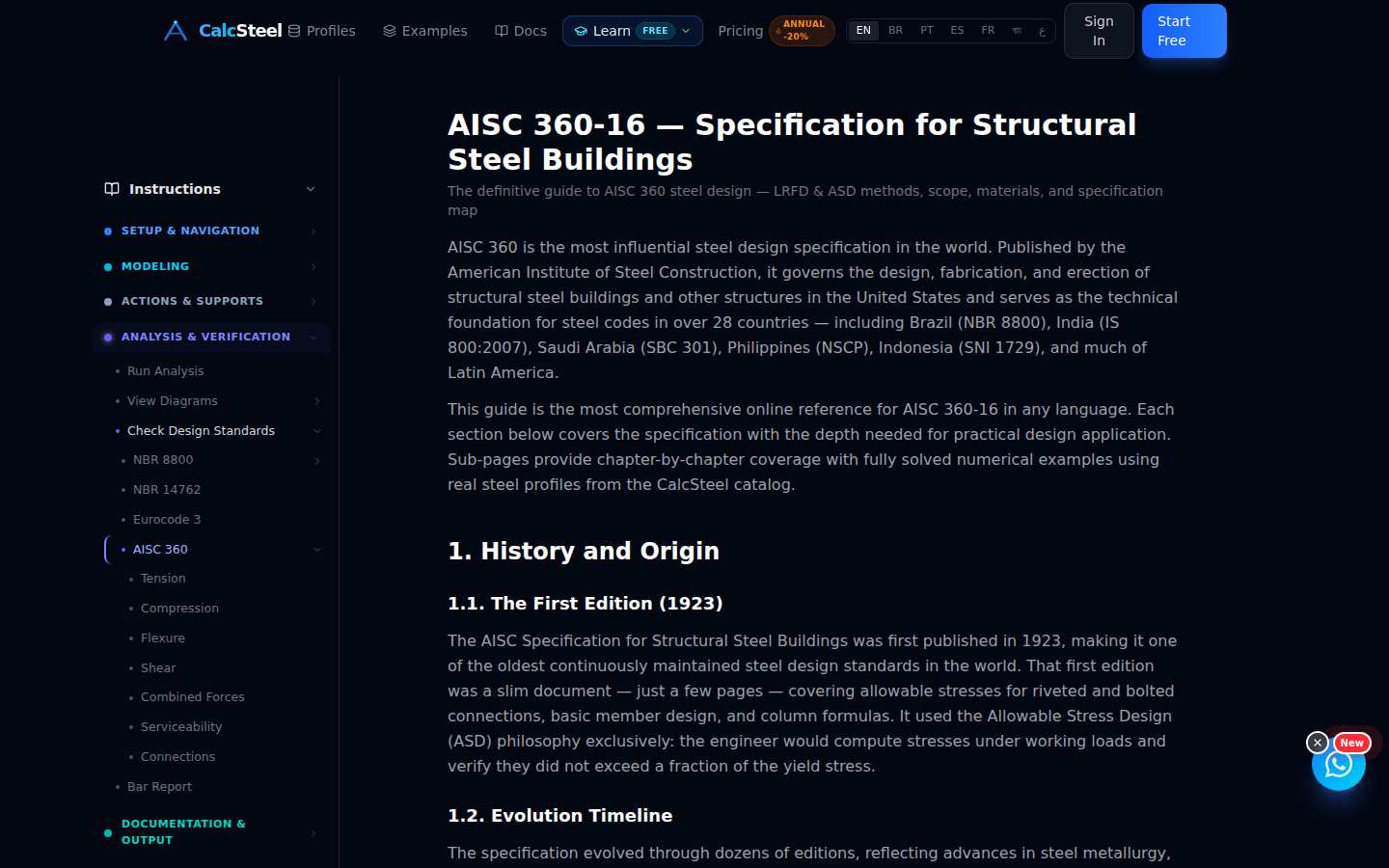The width and height of the screenshot is (1389, 868).
Task: Select Check Design Standards item
Action: 201,431
